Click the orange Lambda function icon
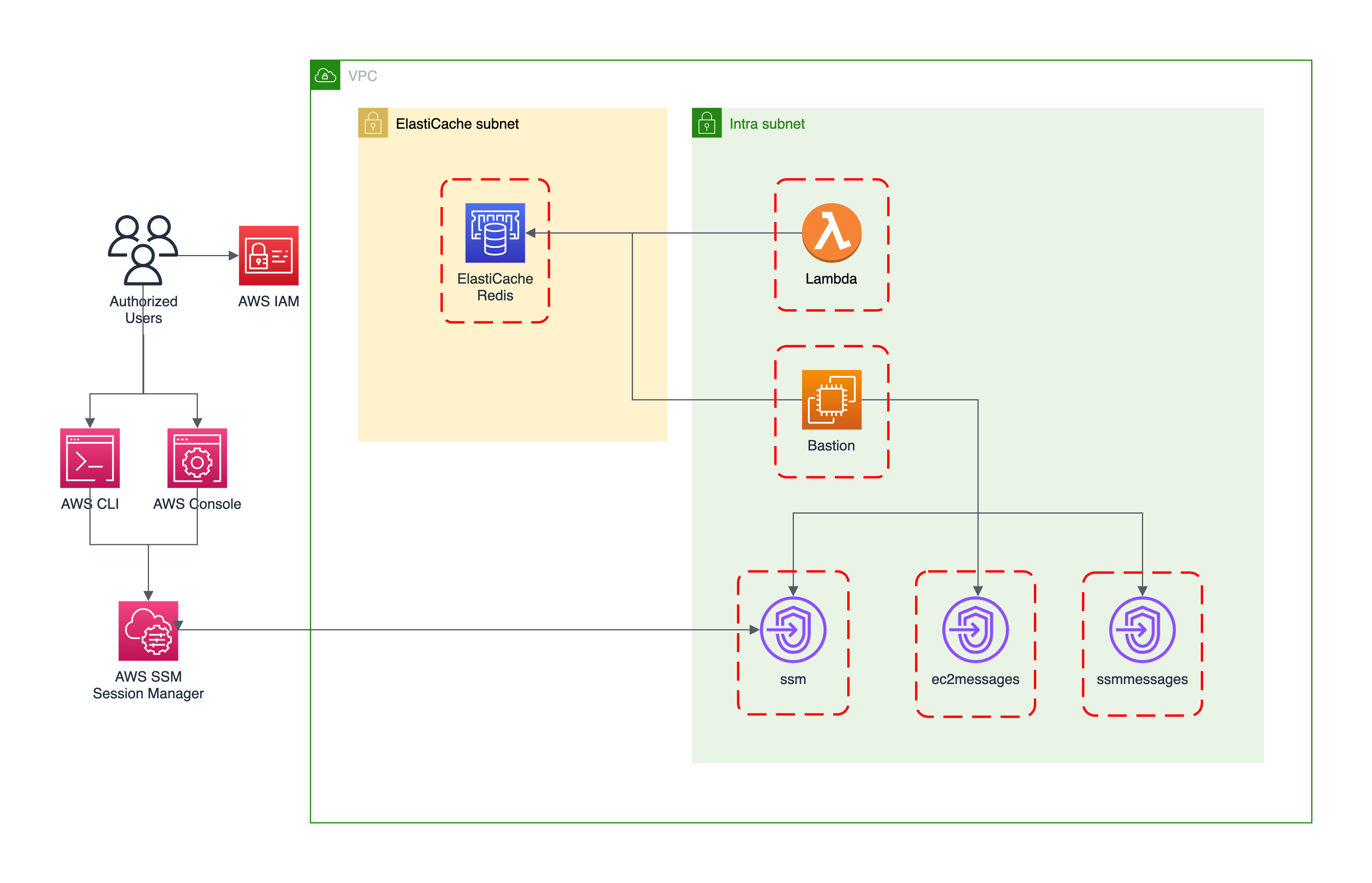 pyautogui.click(x=831, y=232)
